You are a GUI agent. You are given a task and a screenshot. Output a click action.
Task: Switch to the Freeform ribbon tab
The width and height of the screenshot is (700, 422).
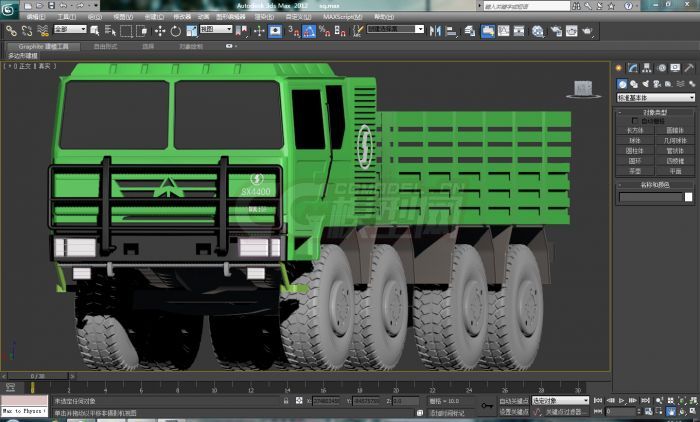point(105,46)
